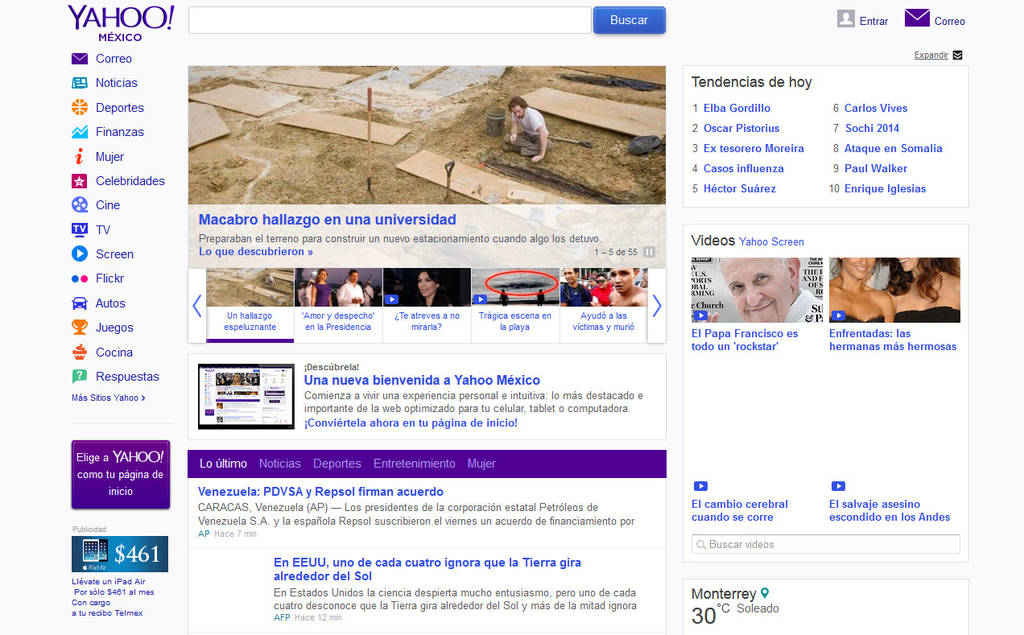Viewport: 1024px width, 635px height.
Task: Open the Correo envelope icon in sidebar
Action: (x=79, y=59)
